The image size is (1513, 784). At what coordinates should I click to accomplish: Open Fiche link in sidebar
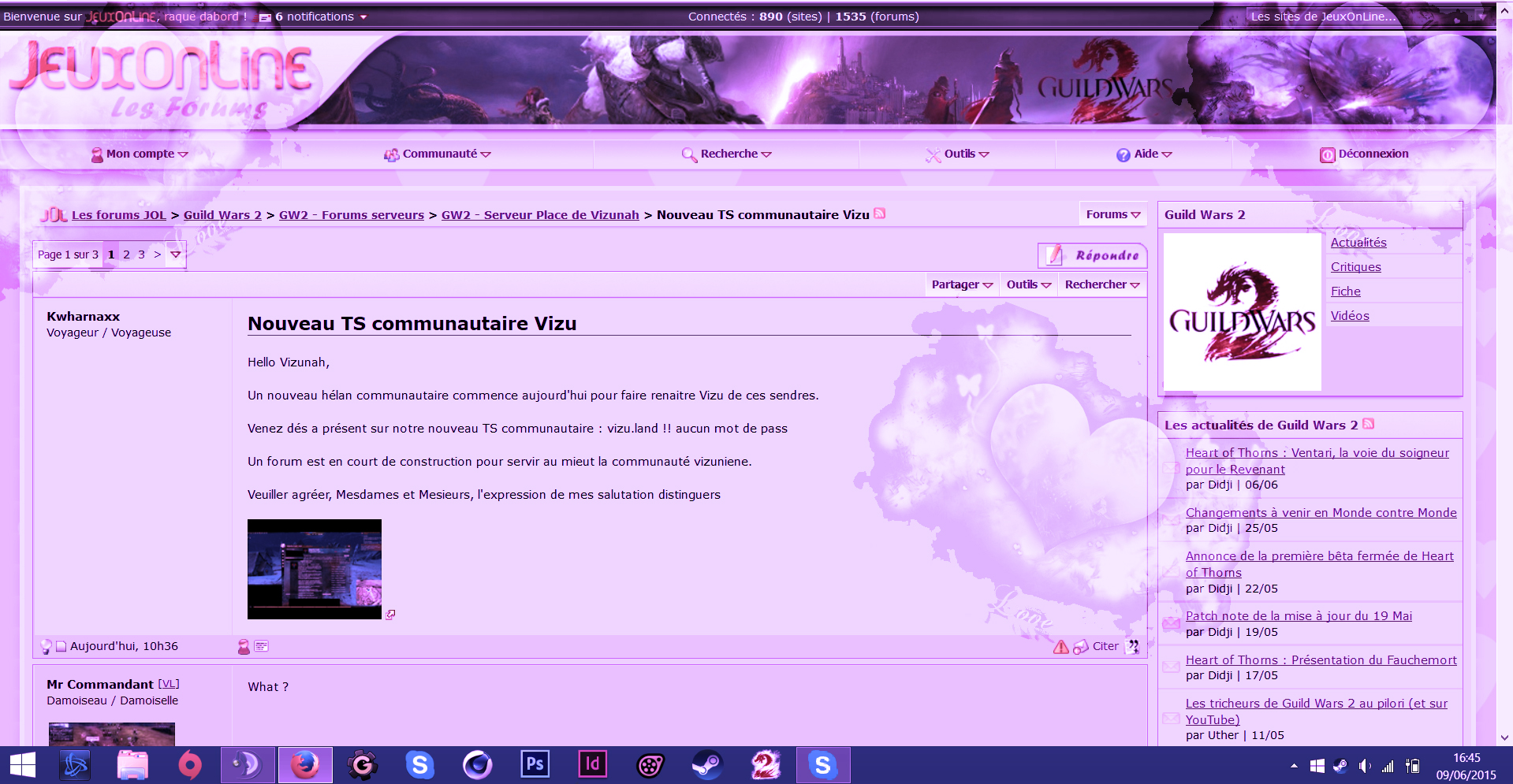click(x=1346, y=292)
